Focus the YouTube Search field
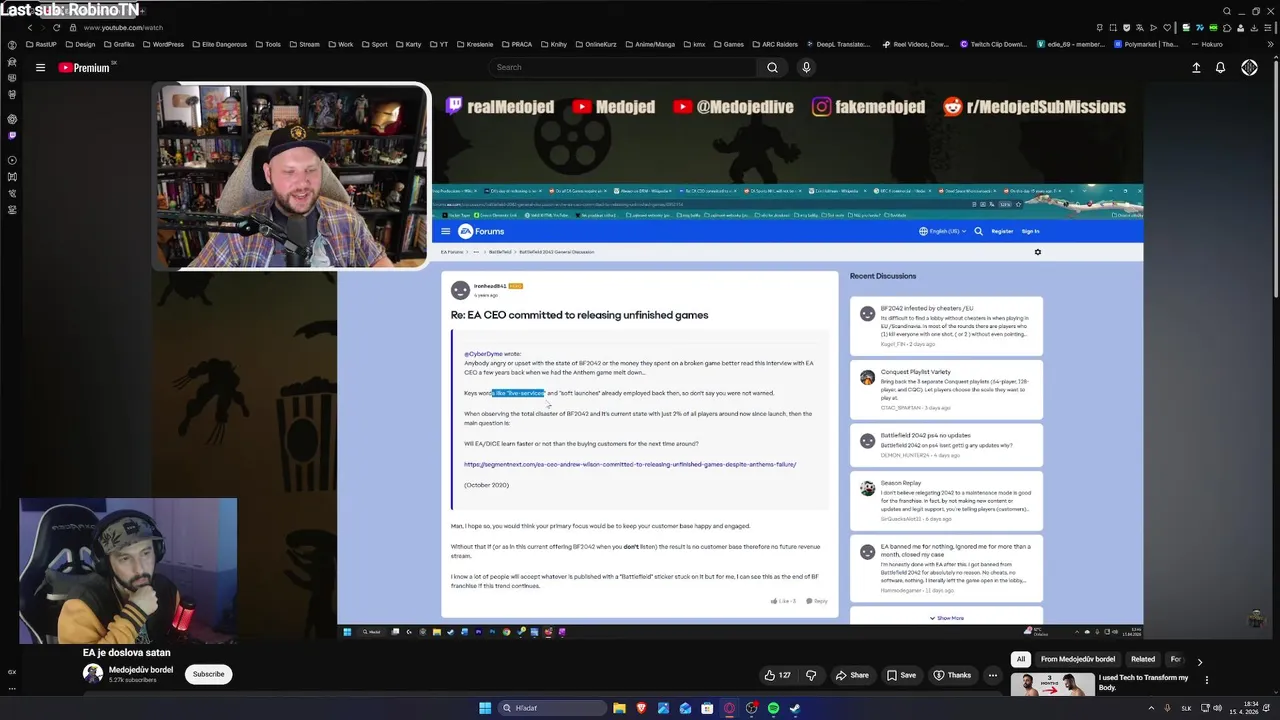1280x720 pixels. (622, 67)
